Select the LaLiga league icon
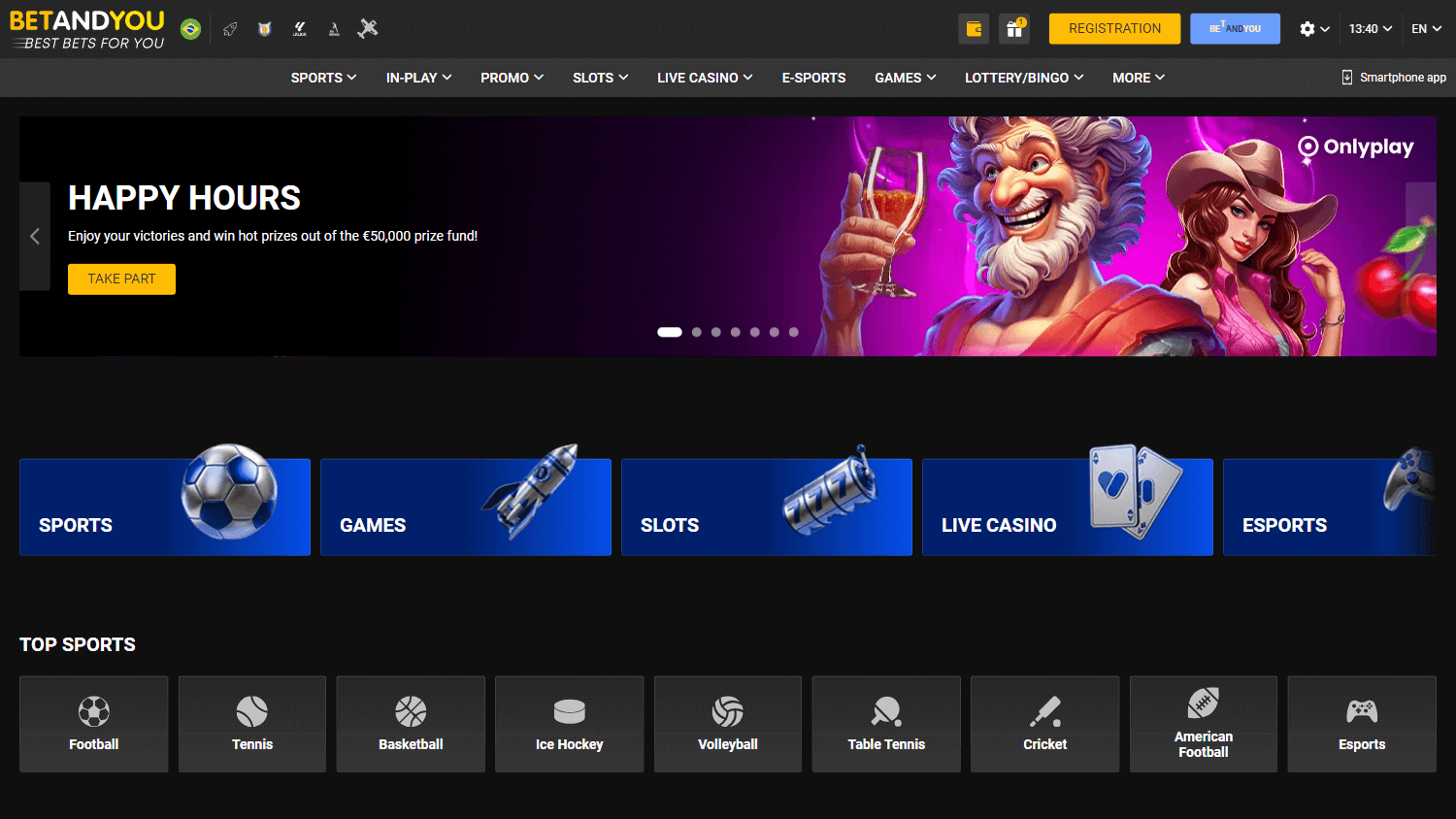Image resolution: width=1456 pixels, height=819 pixels. (299, 28)
